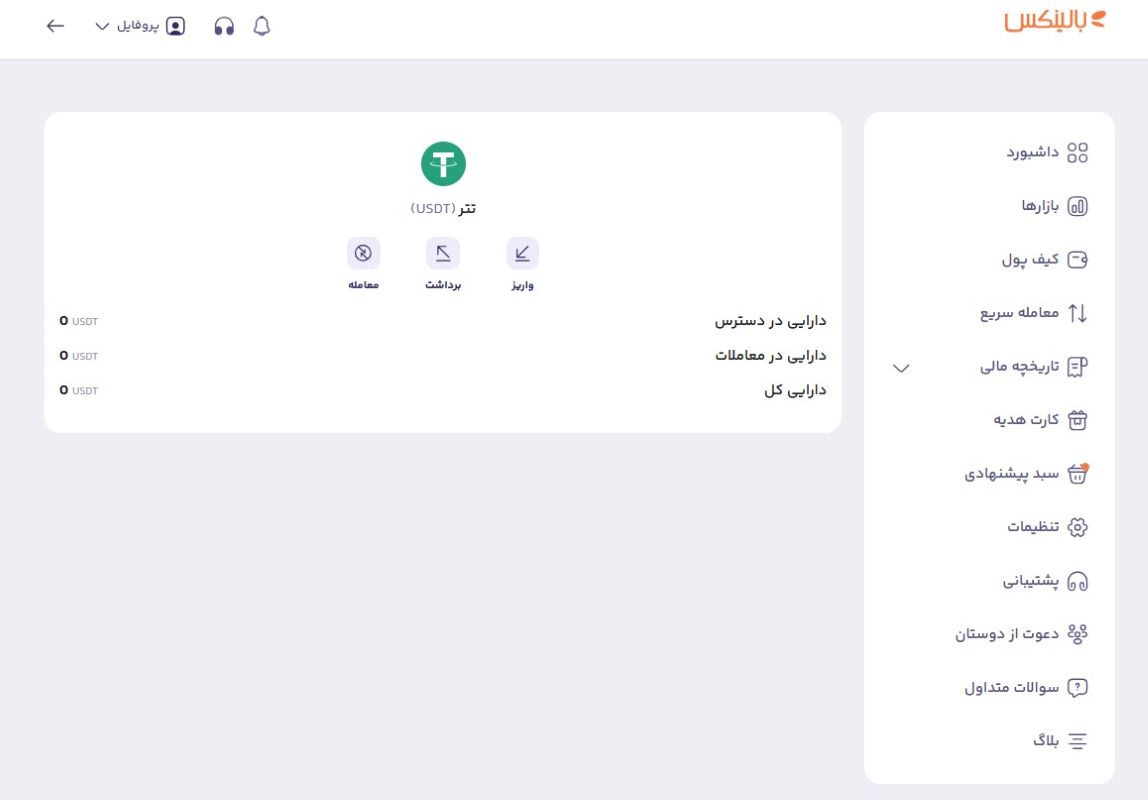Image resolution: width=1148 pixels, height=800 pixels.
Task: Click دارایی کل label
Action: (x=795, y=390)
